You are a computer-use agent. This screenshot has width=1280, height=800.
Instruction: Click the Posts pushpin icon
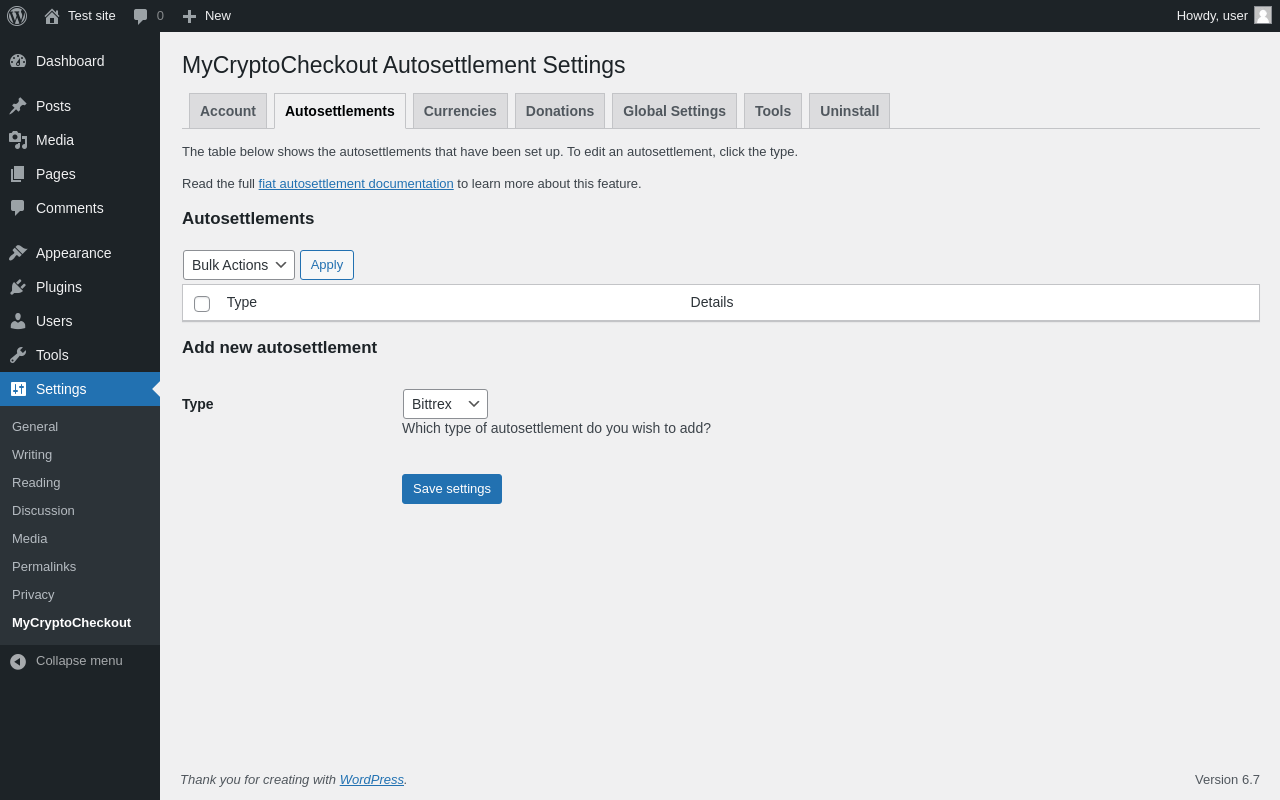(18, 106)
